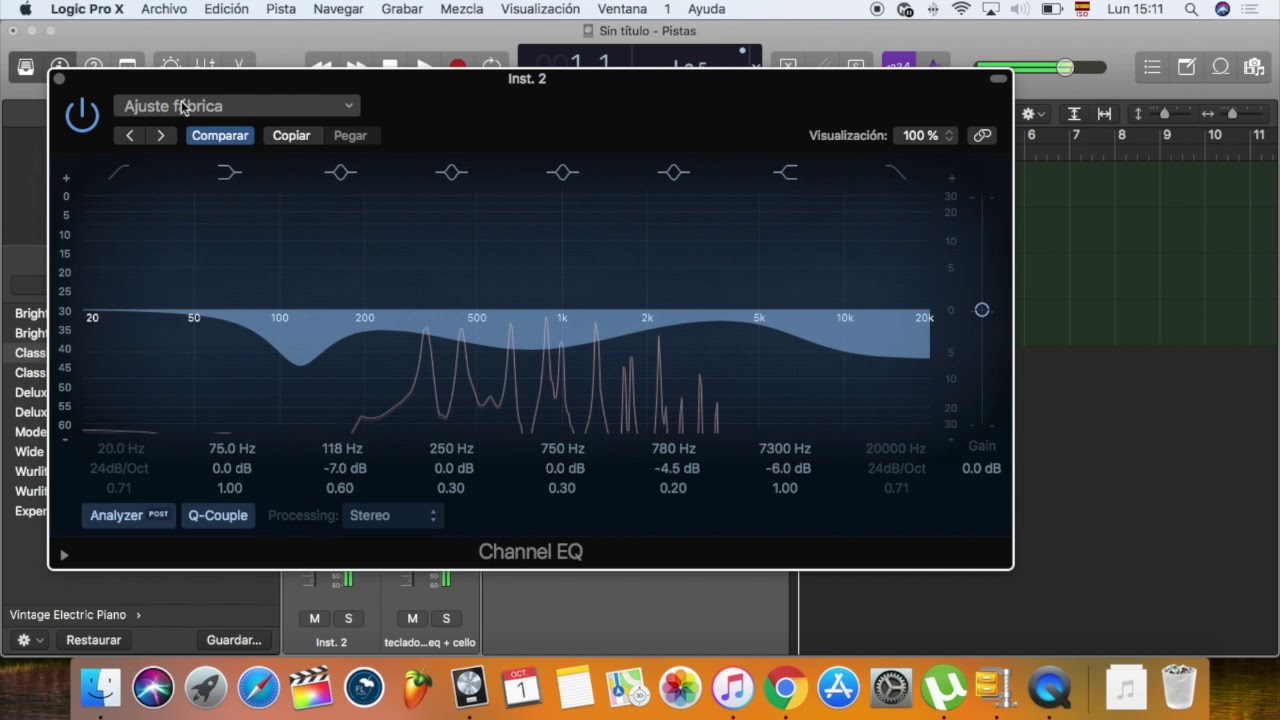Open the Visualización menu
Image resolution: width=1280 pixels, height=720 pixels.
point(540,9)
